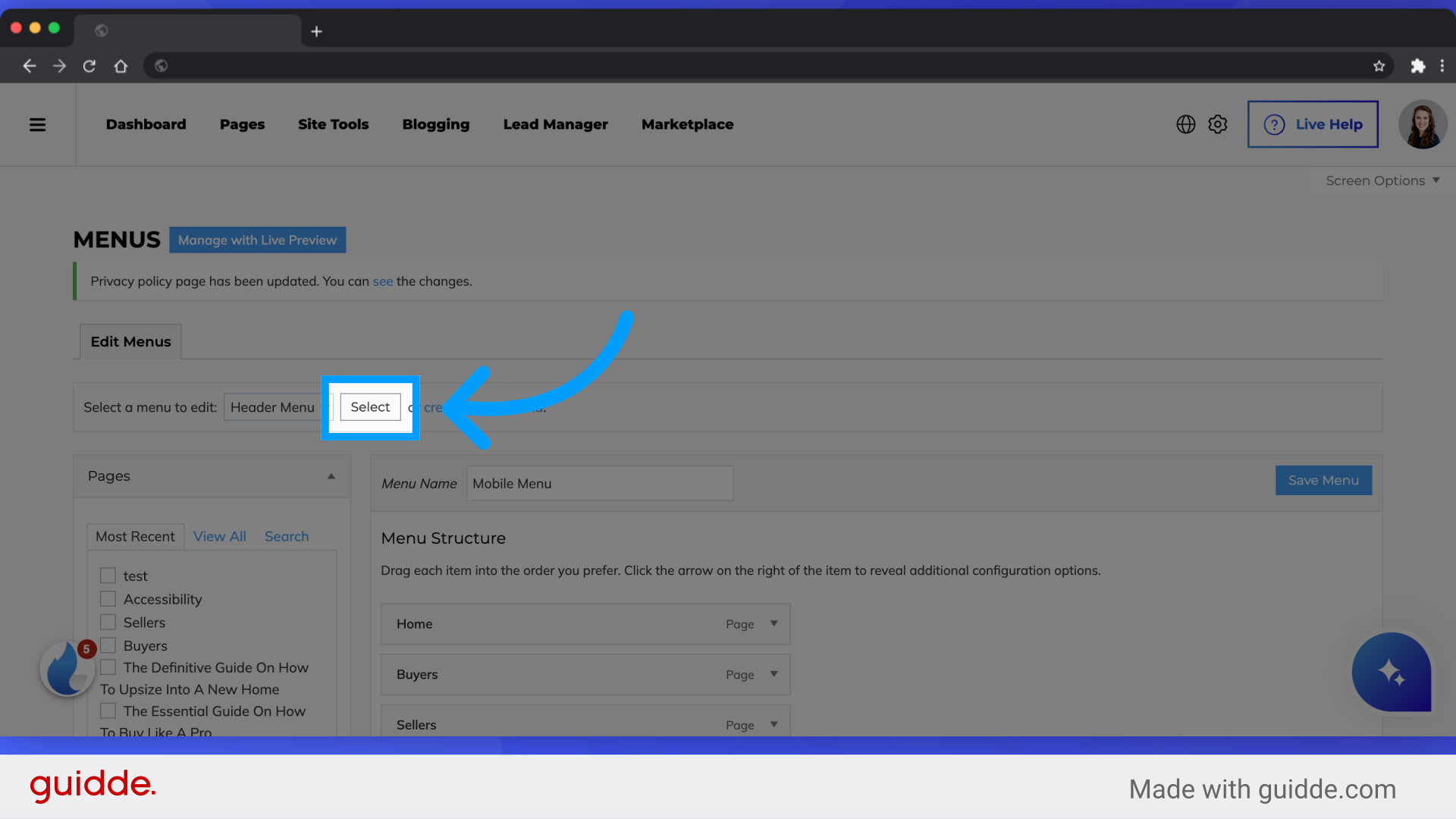Open Manage with Live Preview
The height and width of the screenshot is (819, 1456).
[x=257, y=240]
